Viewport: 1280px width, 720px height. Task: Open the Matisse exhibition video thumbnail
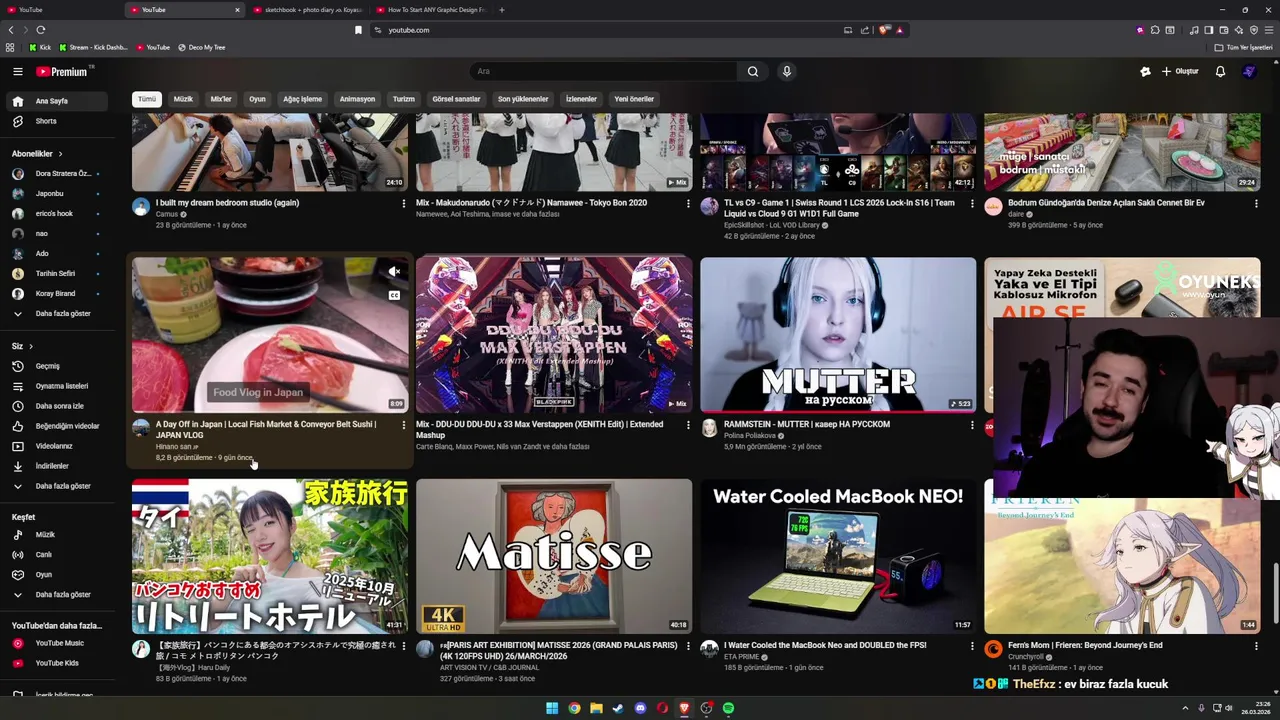[554, 555]
